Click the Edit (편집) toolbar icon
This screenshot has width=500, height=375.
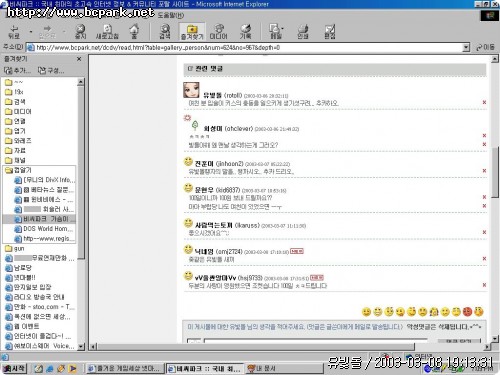point(330,32)
